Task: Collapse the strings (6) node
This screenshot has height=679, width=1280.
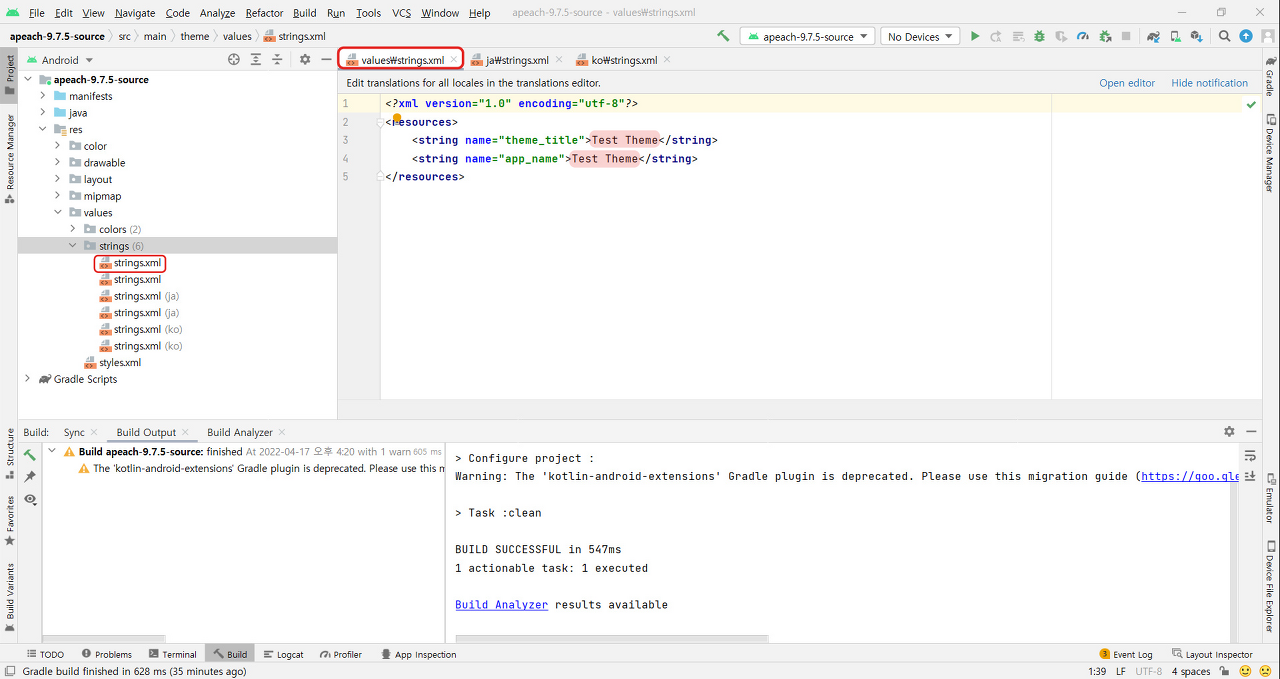Action: (x=73, y=246)
